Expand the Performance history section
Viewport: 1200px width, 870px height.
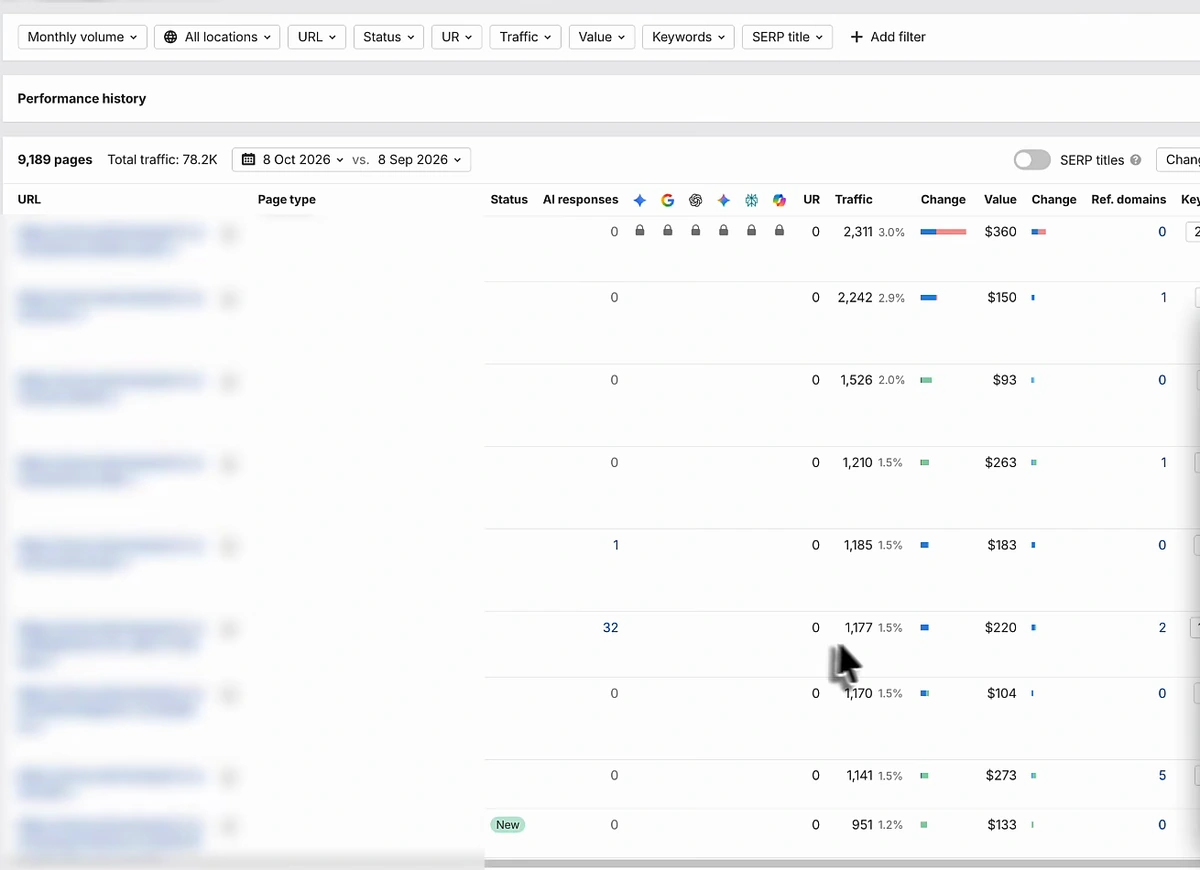(82, 99)
